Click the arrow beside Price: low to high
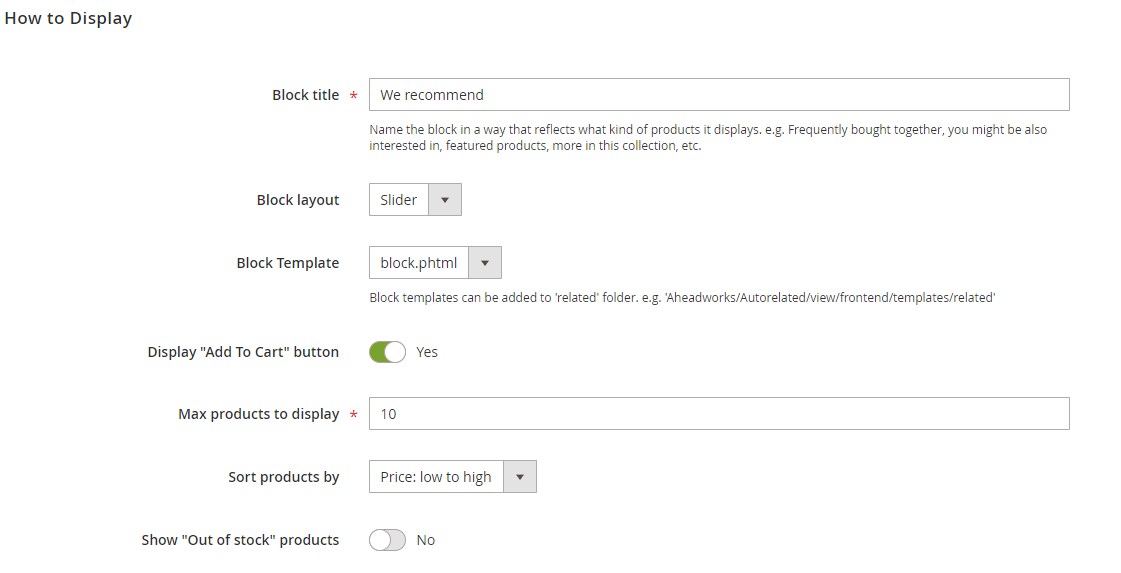The image size is (1121, 573). click(x=520, y=477)
